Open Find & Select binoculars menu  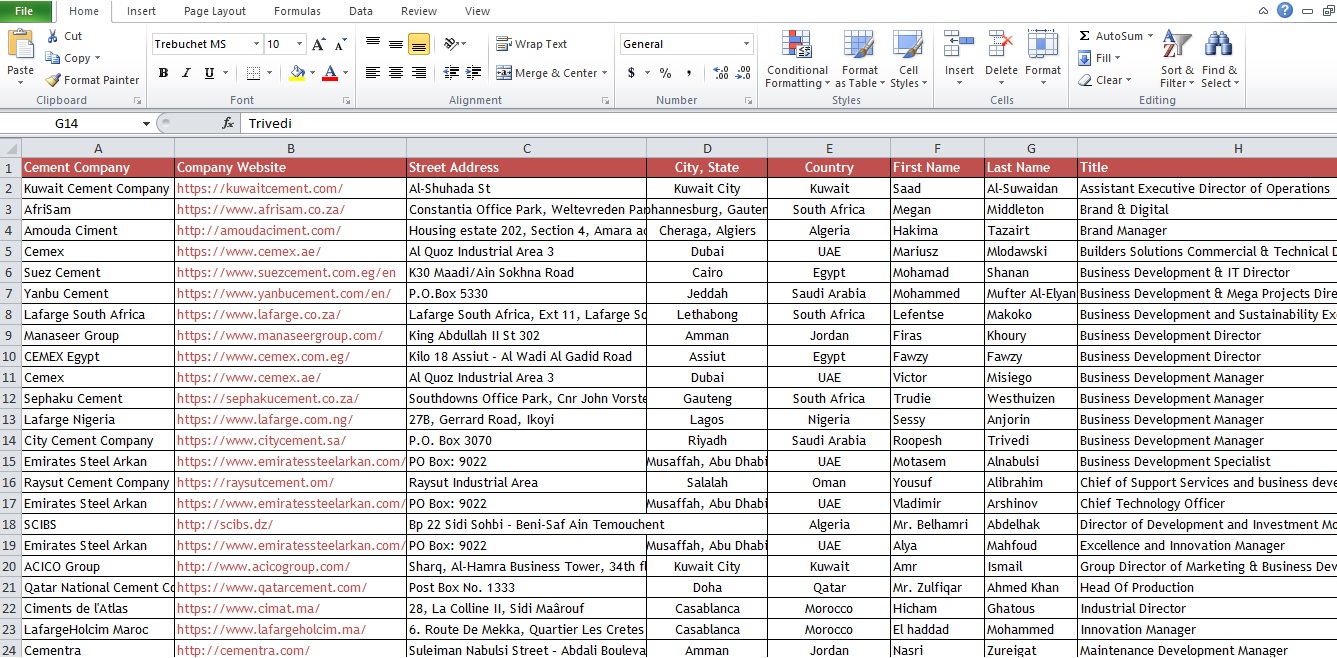(1220, 59)
